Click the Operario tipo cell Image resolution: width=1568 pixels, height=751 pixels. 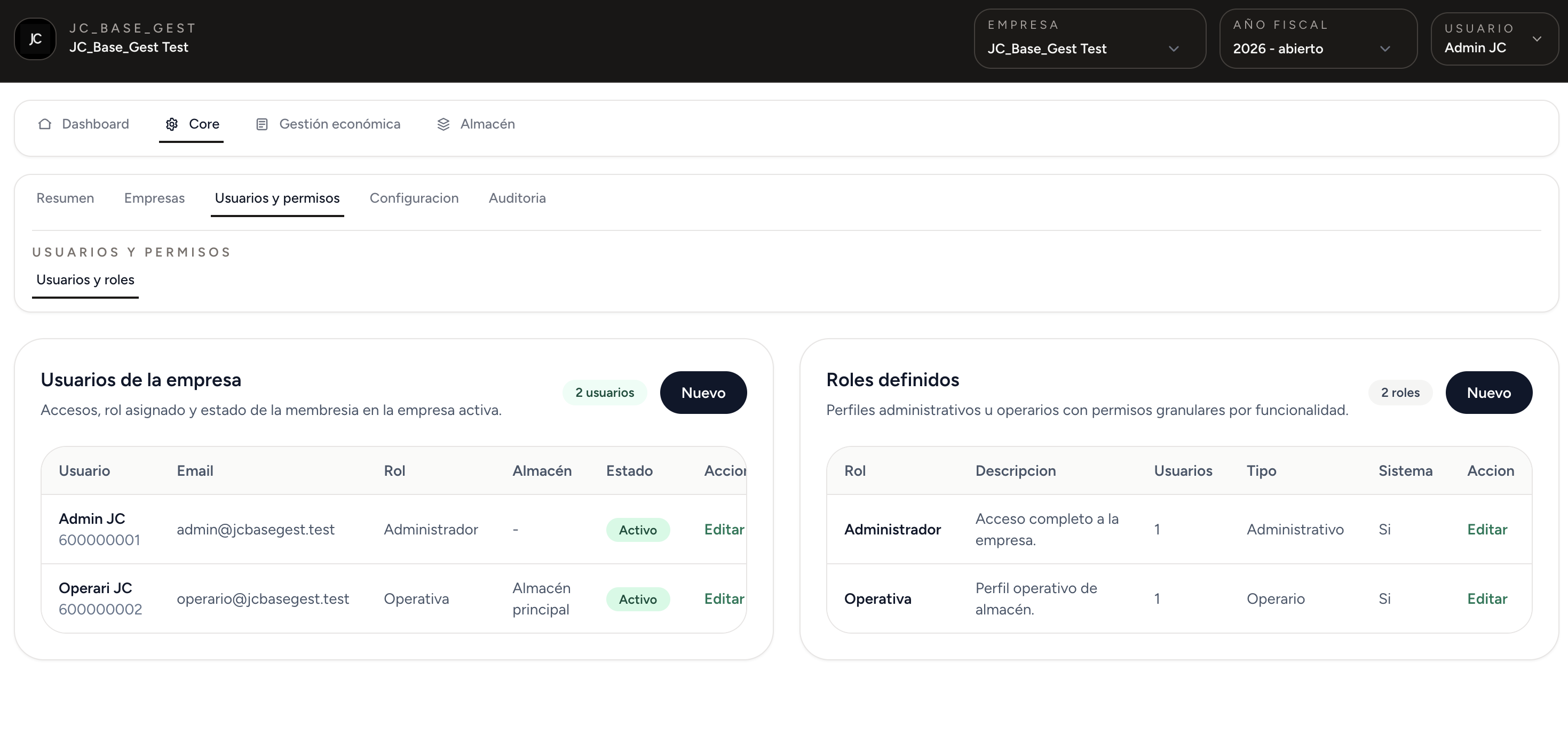coord(1276,599)
